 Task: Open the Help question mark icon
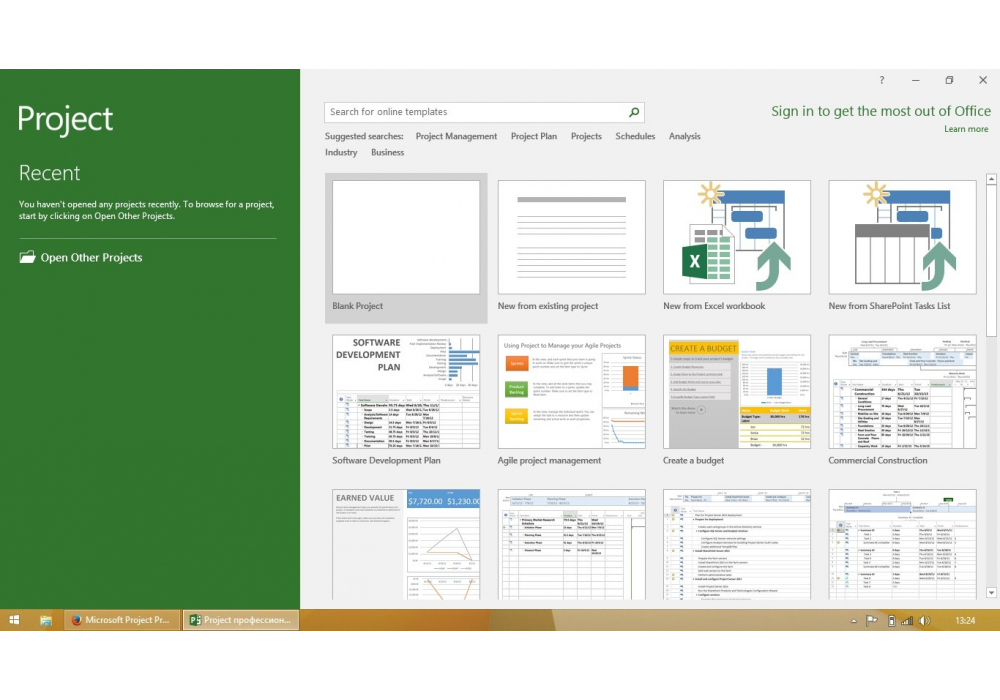(881, 80)
